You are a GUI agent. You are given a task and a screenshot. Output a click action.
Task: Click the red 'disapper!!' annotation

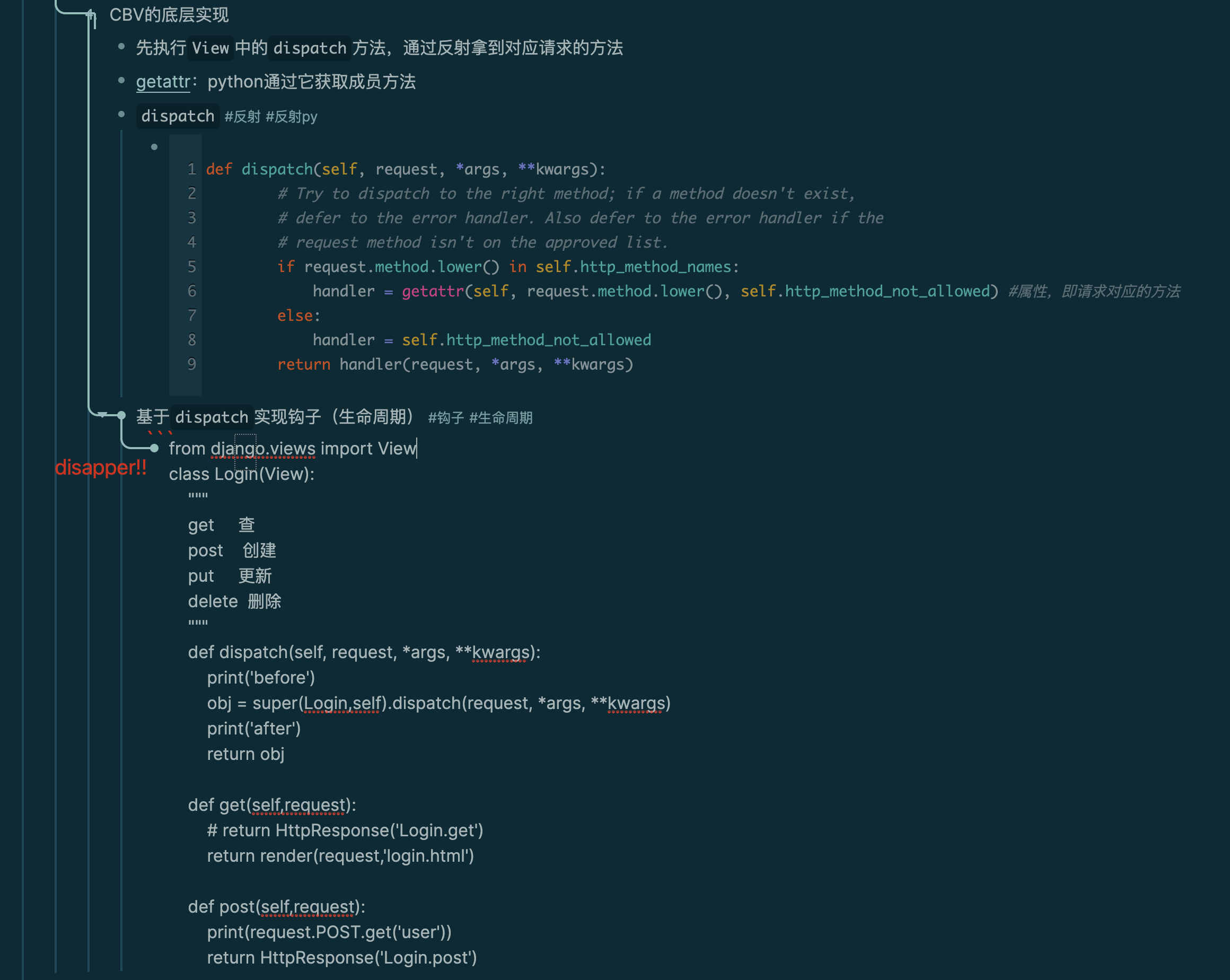click(x=102, y=467)
